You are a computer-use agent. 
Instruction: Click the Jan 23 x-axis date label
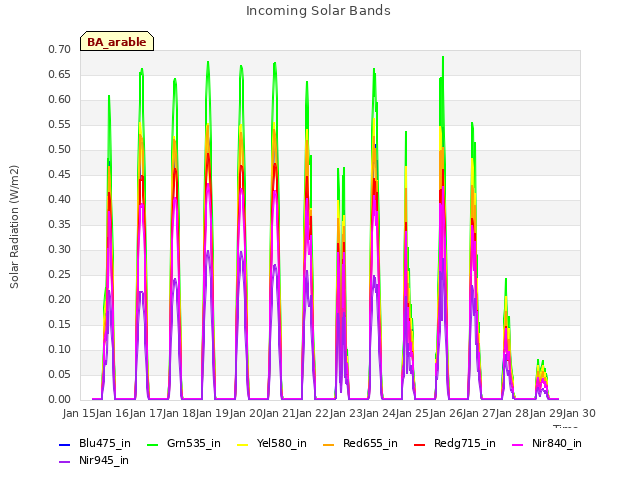pyautogui.click(x=346, y=413)
